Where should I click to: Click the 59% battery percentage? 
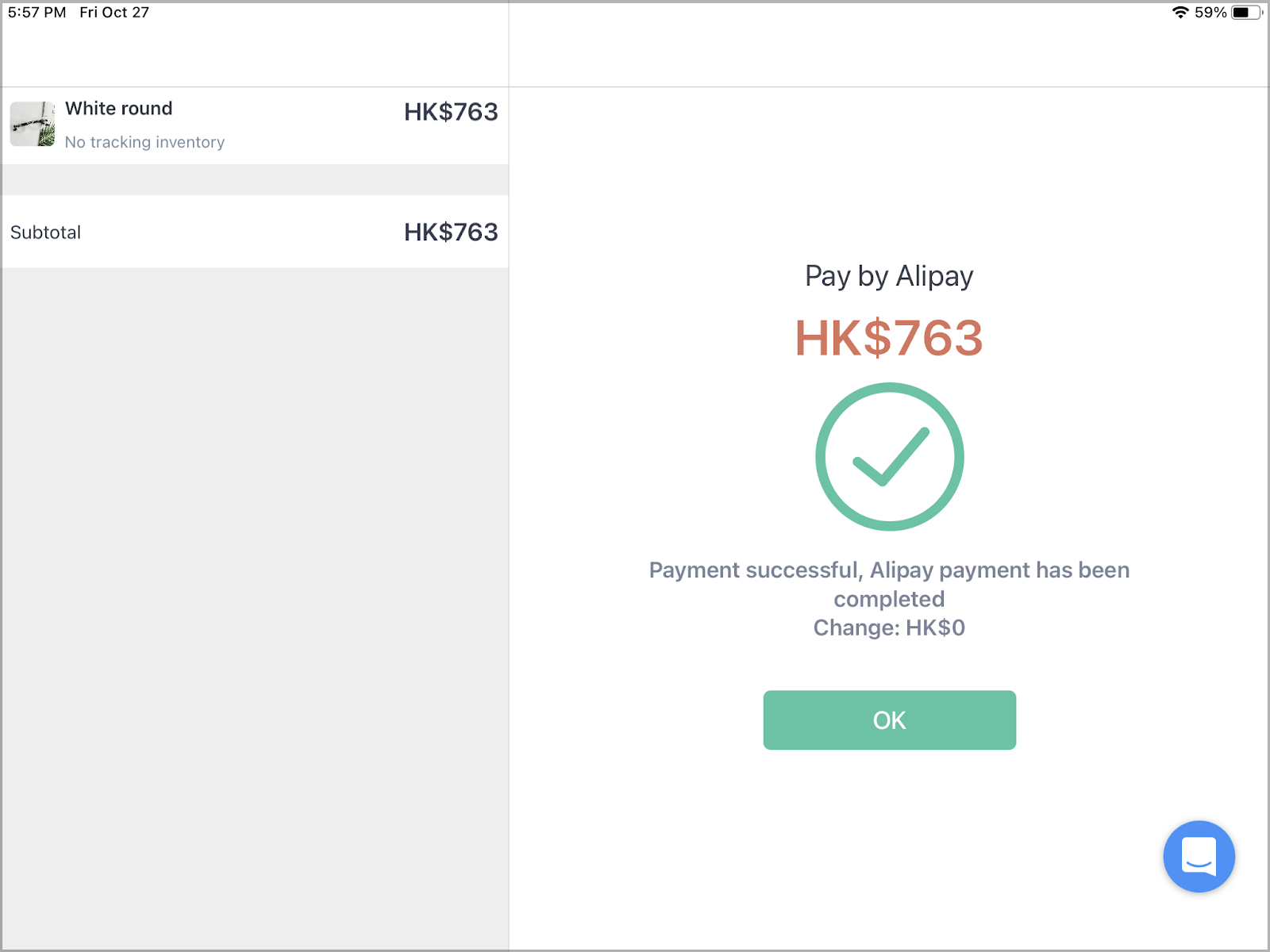[1210, 12]
